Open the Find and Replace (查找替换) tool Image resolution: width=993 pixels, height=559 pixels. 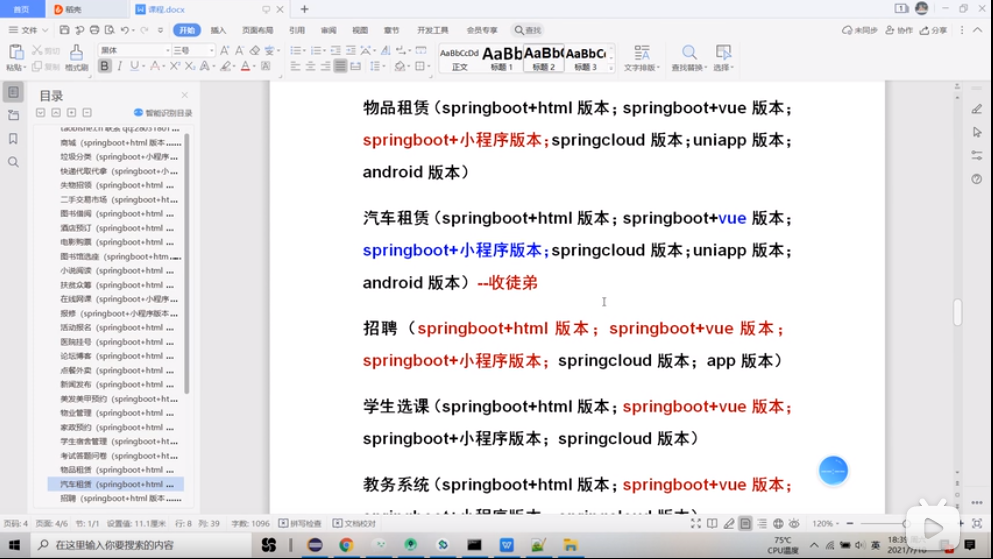[x=689, y=58]
